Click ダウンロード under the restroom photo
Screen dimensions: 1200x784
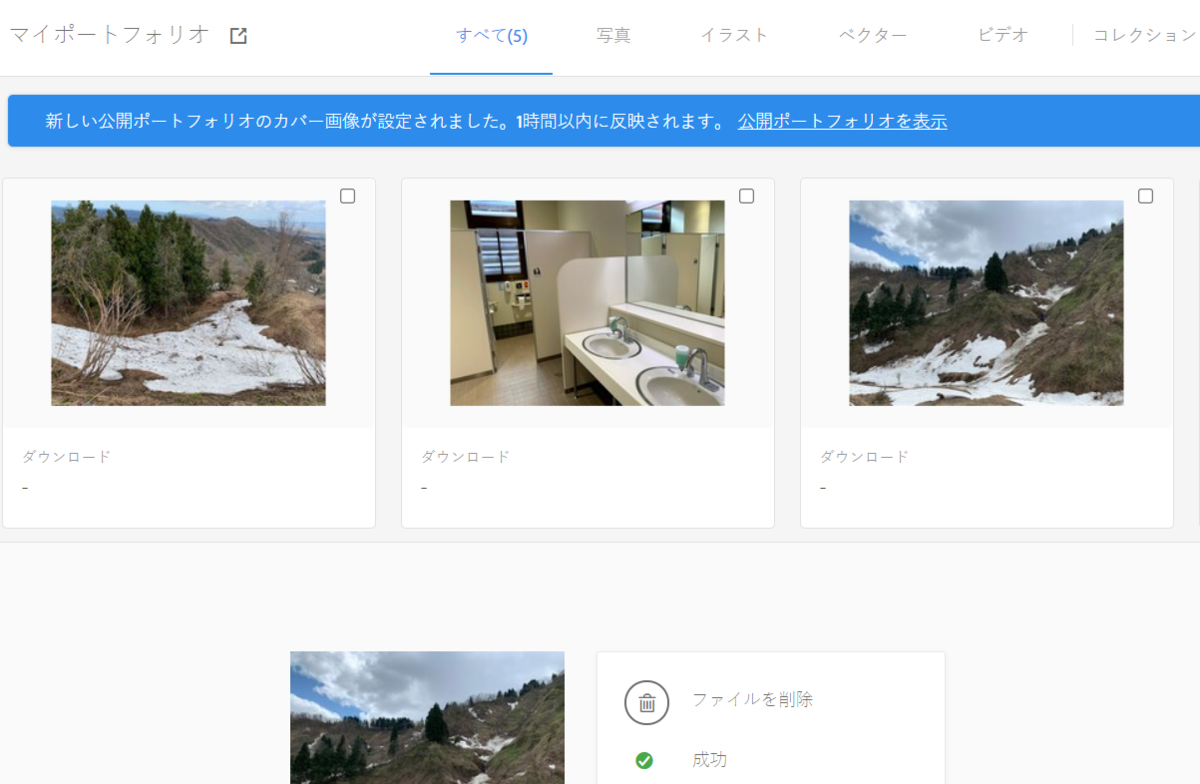point(465,457)
